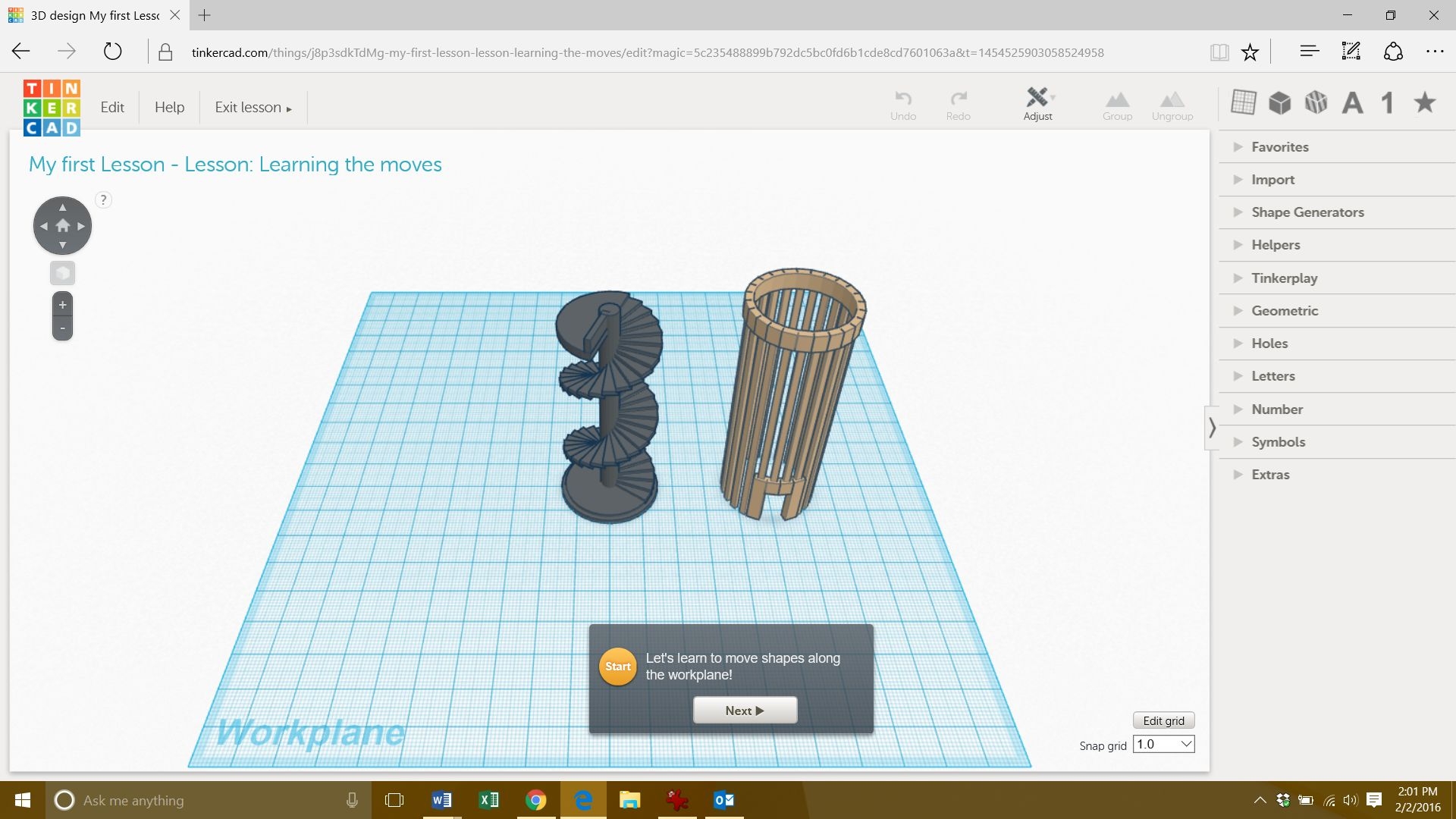1456x819 pixels.
Task: Open the Edit menu
Action: [112, 107]
